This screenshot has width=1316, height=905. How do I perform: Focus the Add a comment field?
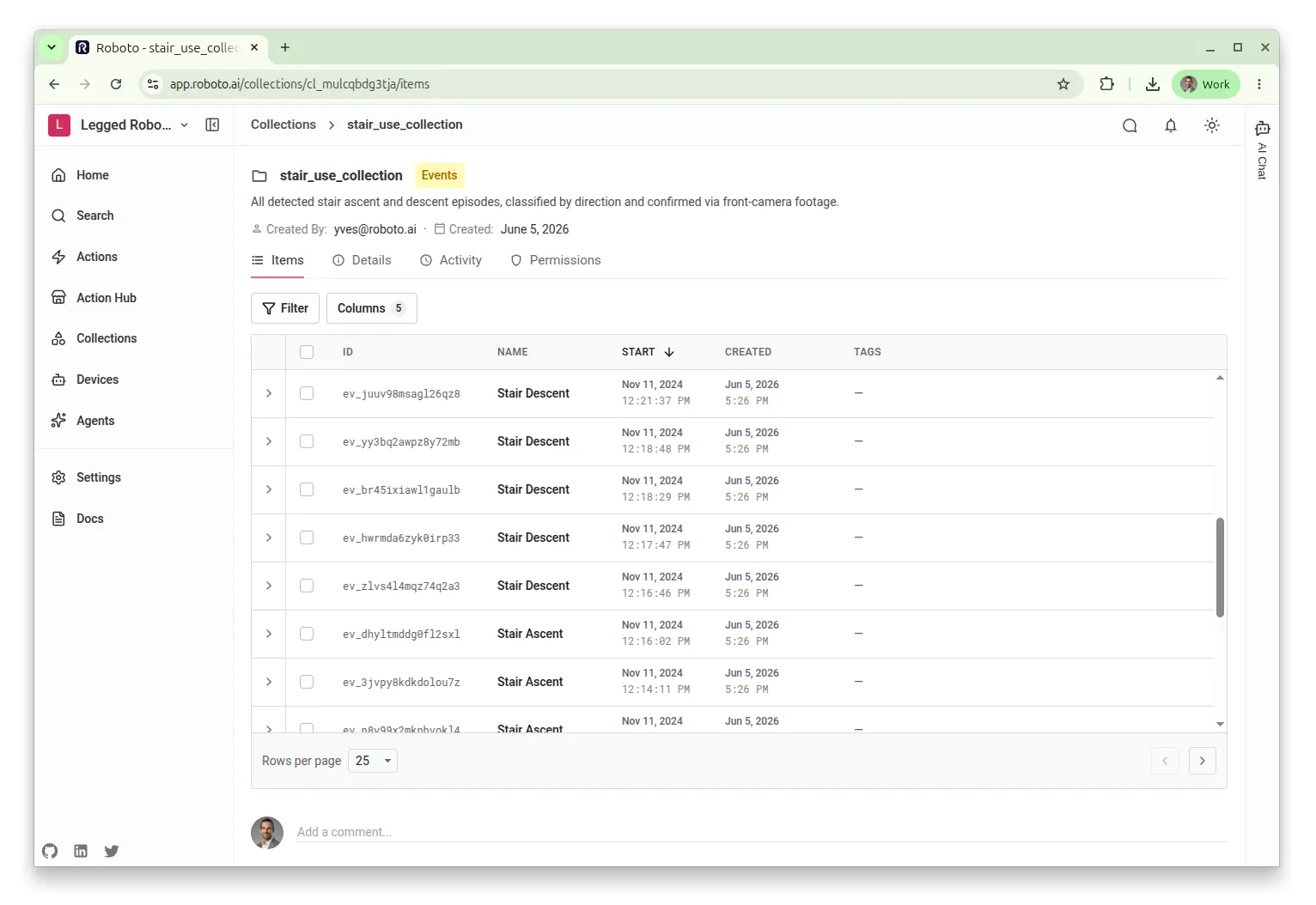[762, 832]
